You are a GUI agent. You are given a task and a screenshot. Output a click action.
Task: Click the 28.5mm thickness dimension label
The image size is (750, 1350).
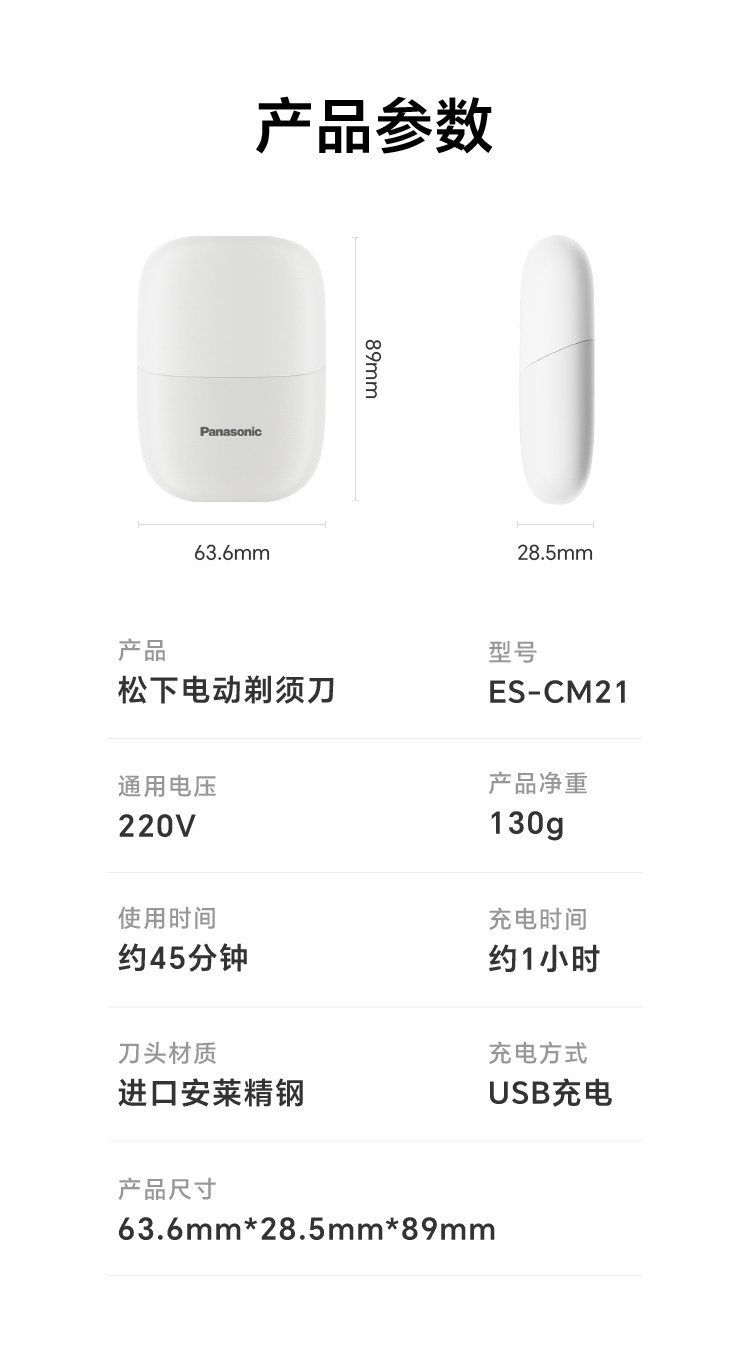[x=555, y=553]
